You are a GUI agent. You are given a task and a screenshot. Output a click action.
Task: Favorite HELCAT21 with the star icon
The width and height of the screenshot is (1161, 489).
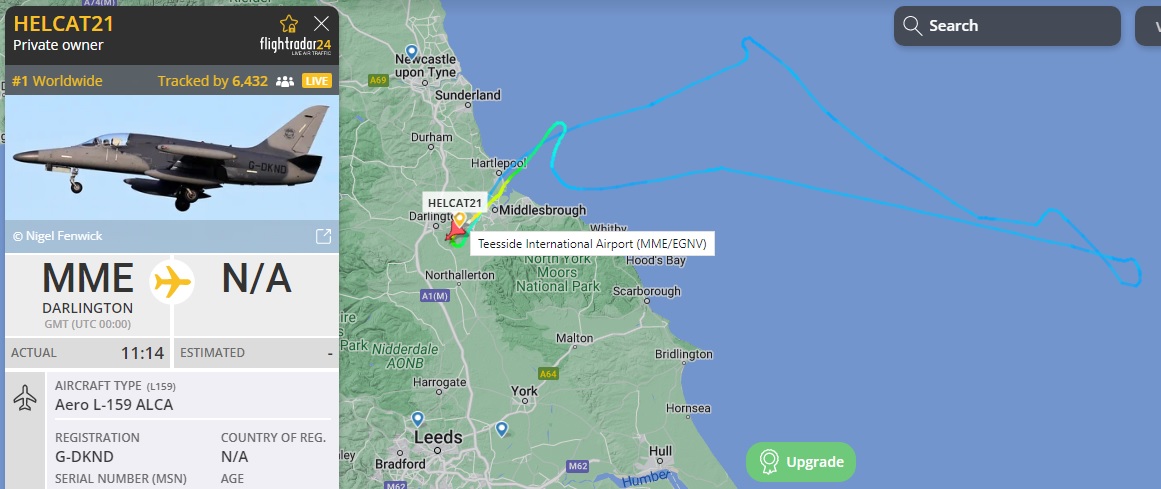[289, 24]
